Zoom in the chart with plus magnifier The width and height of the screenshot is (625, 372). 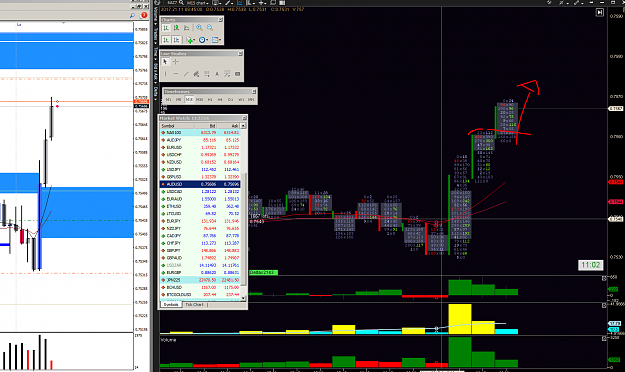(x=199, y=28)
